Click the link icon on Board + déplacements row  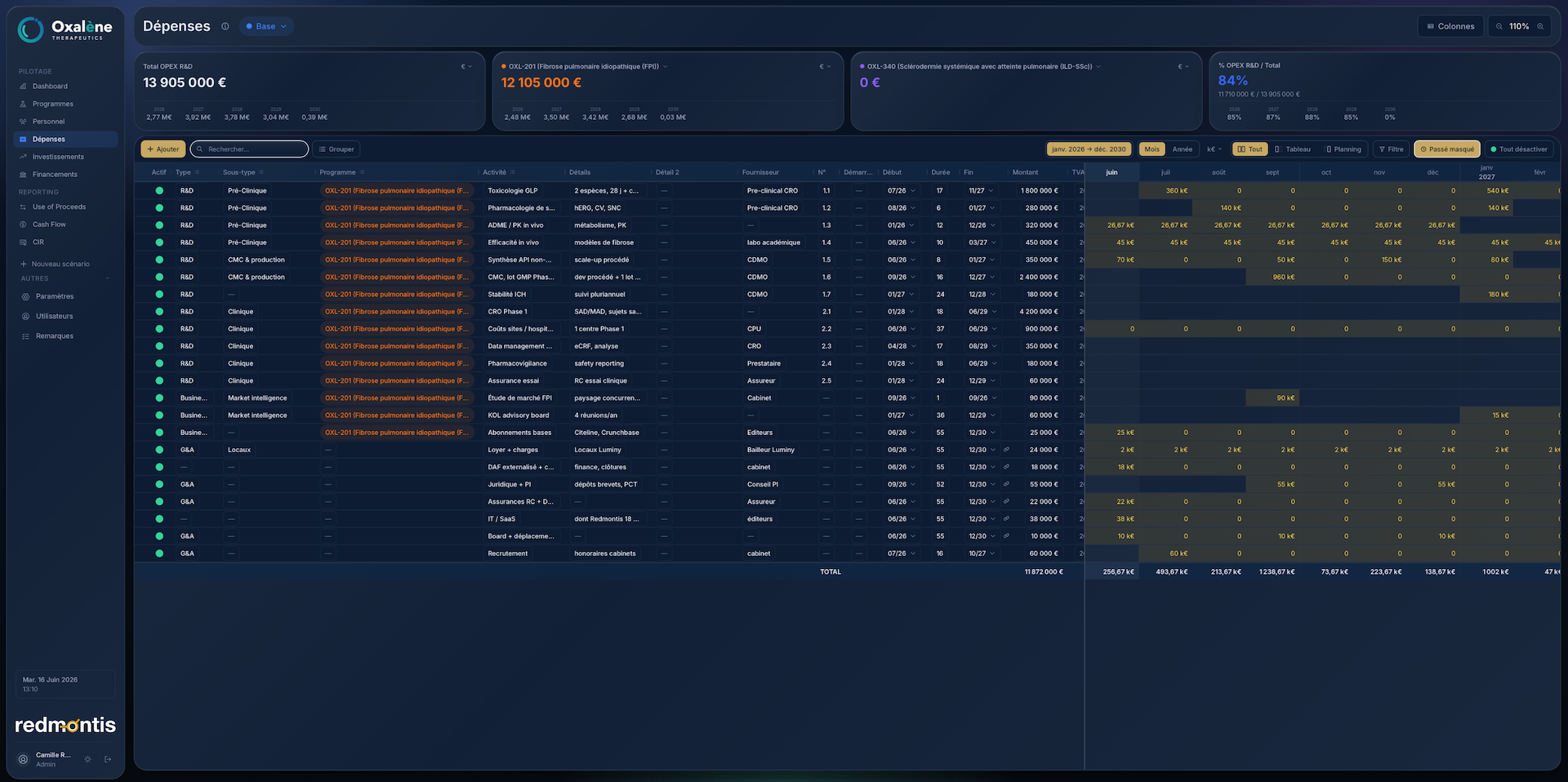1006,536
